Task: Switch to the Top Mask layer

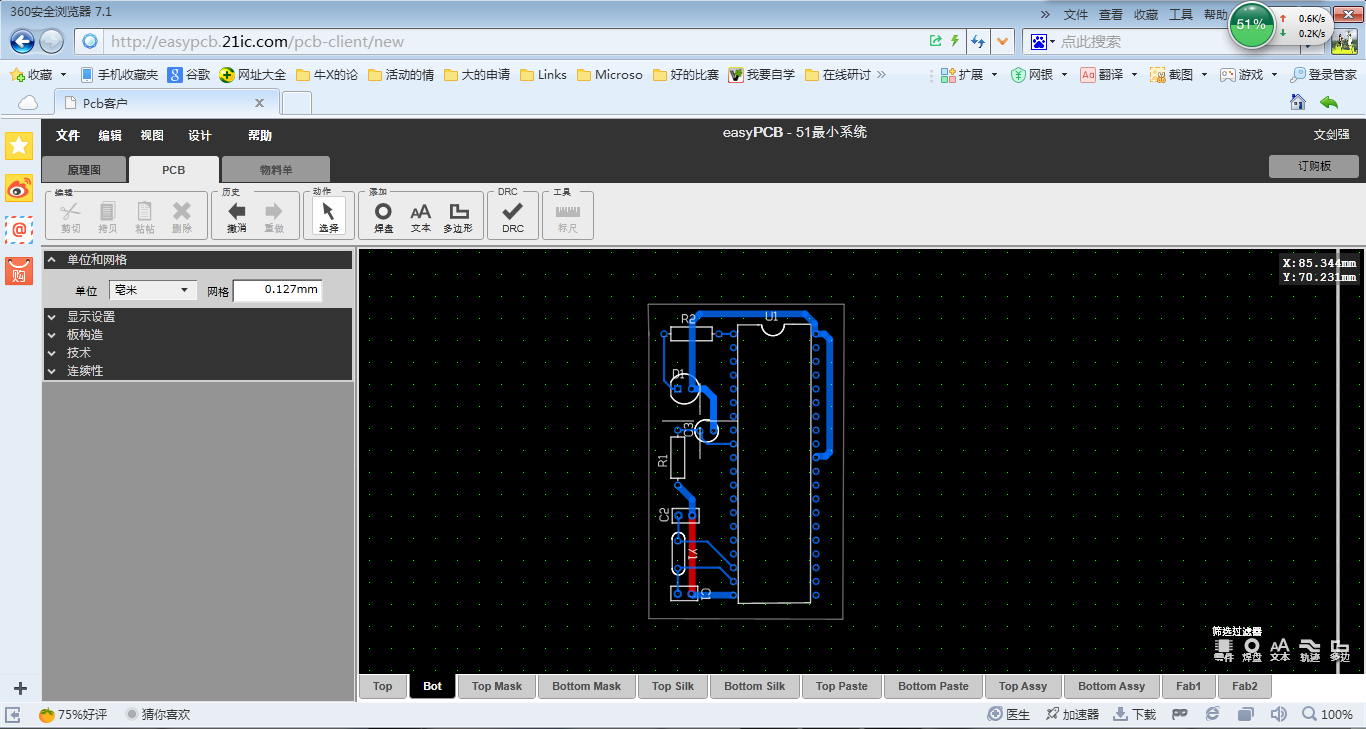Action: point(497,686)
